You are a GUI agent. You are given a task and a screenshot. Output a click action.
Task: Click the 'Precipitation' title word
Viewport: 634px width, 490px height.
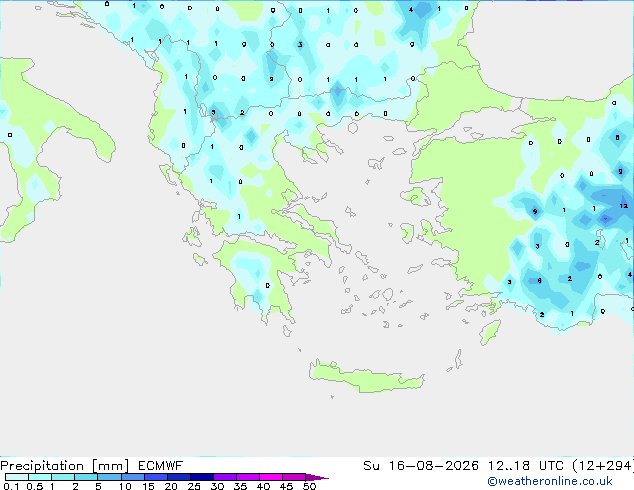(x=42, y=466)
